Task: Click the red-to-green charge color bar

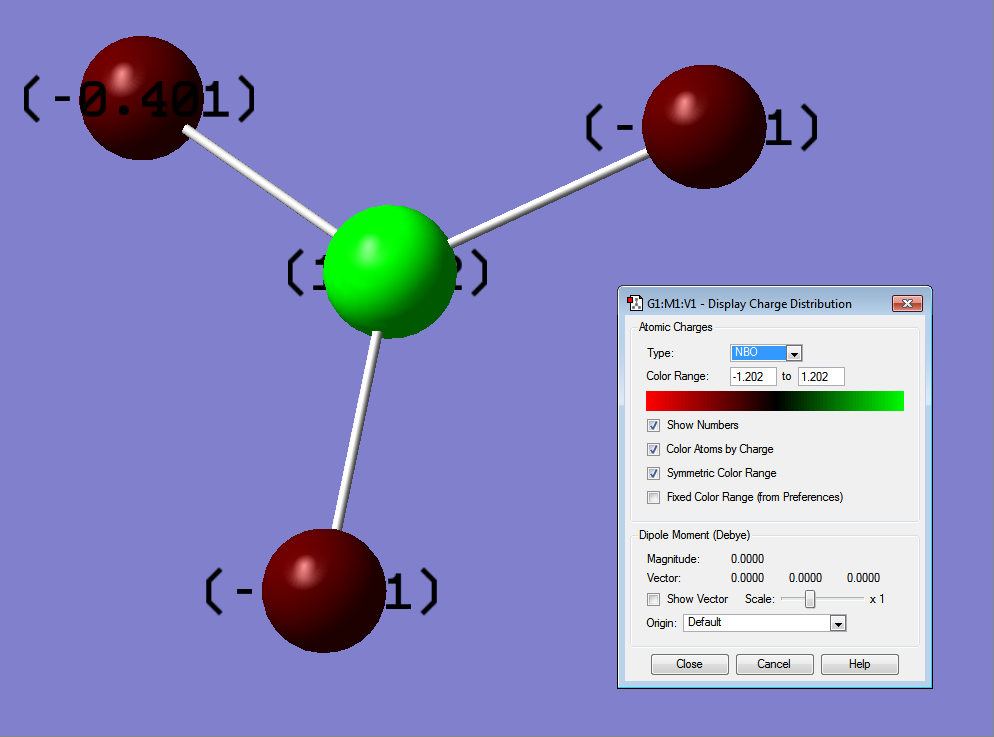Action: (775, 401)
